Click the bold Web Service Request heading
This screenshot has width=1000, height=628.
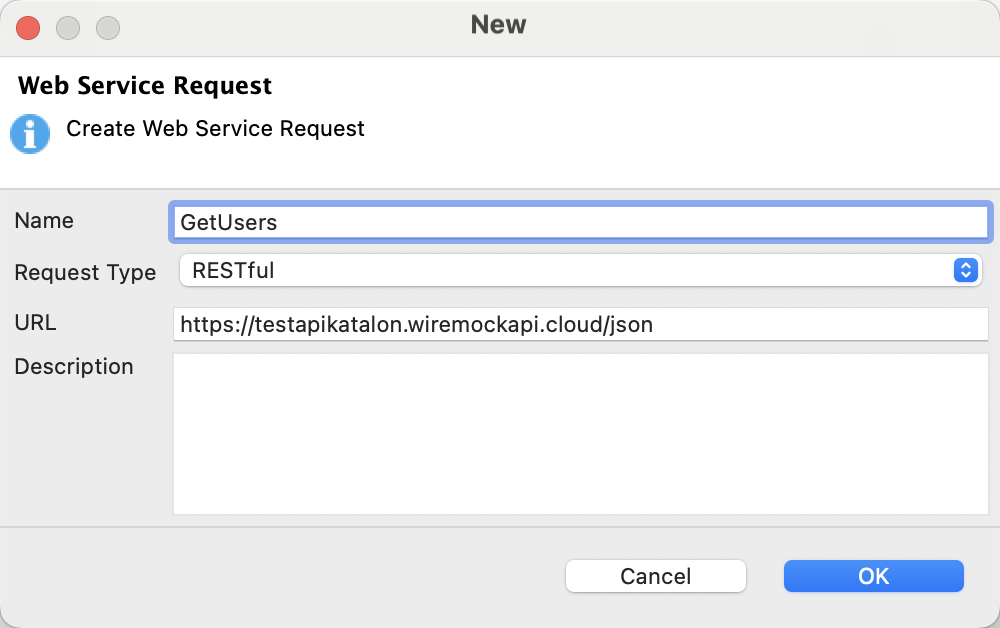pyautogui.click(x=145, y=86)
